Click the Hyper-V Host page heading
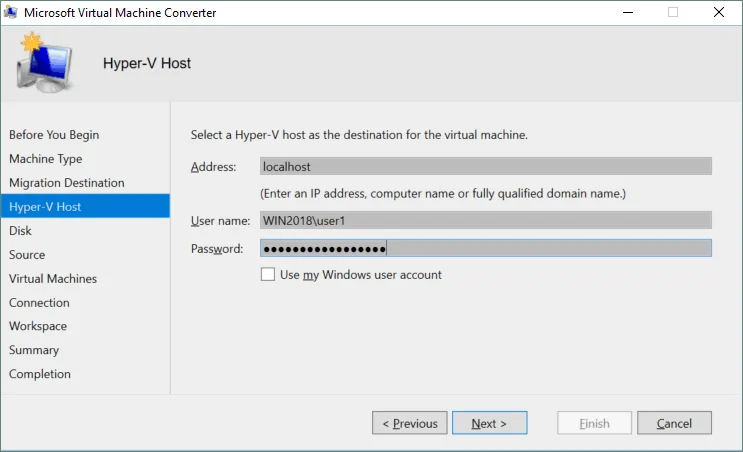The height and width of the screenshot is (452, 743). point(147,63)
